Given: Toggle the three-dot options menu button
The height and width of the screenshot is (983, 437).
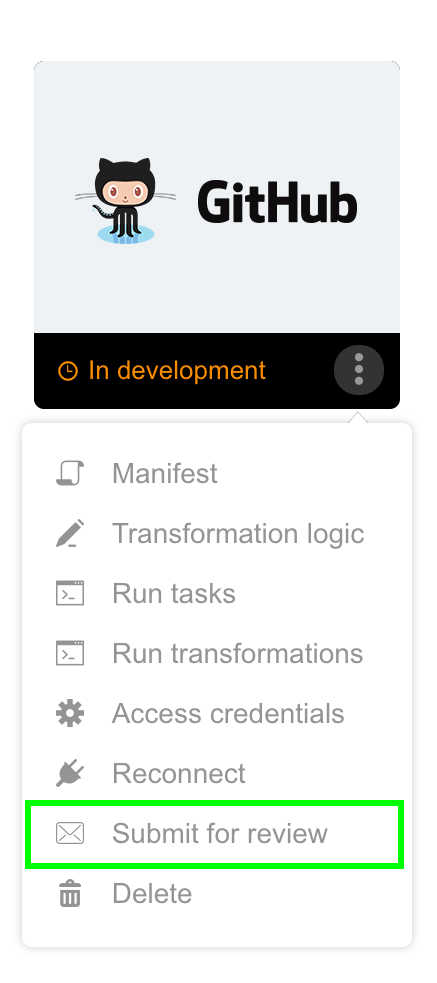Looking at the screenshot, I should tap(359, 370).
